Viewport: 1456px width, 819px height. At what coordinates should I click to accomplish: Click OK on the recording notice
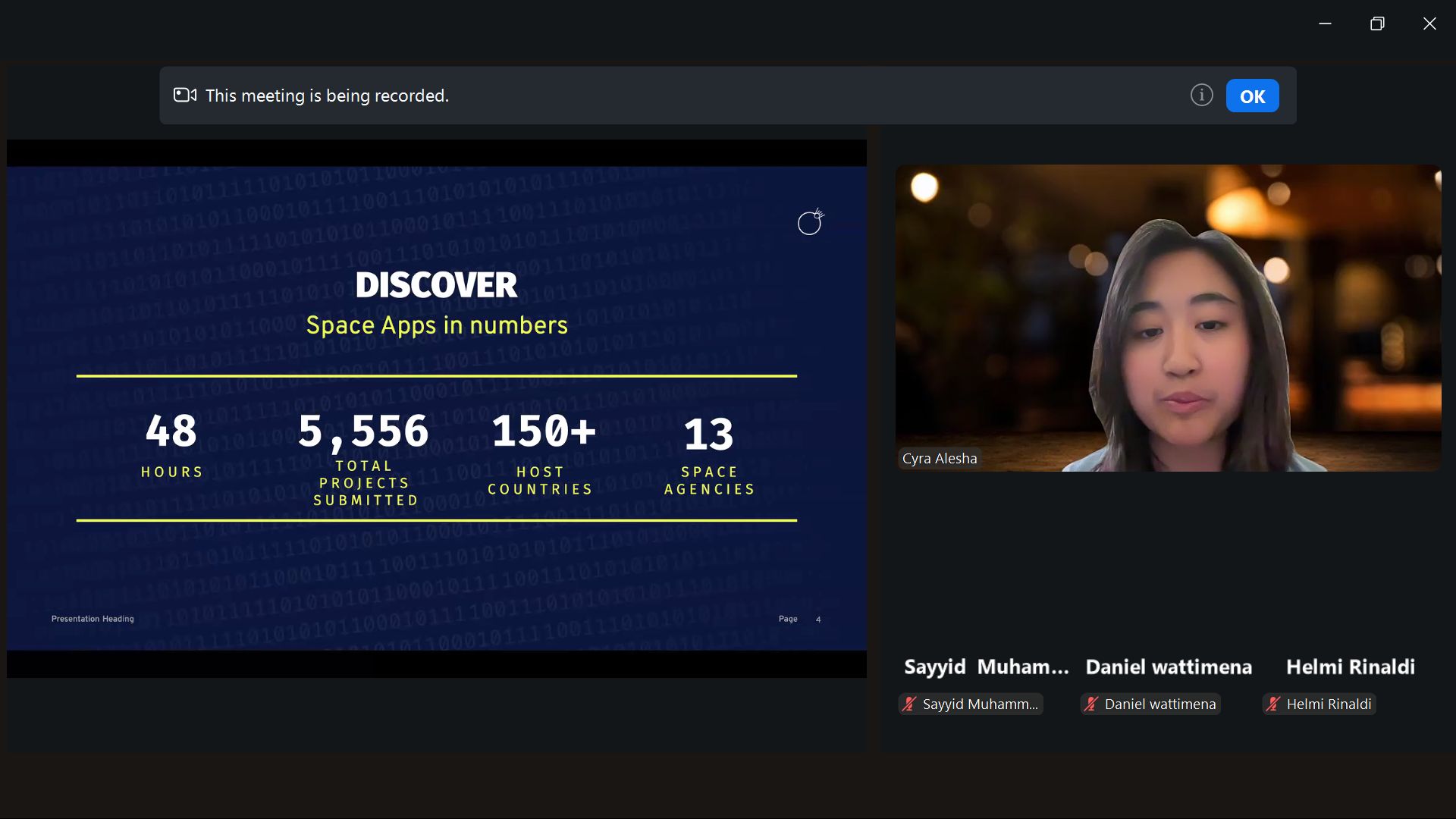point(1252,96)
